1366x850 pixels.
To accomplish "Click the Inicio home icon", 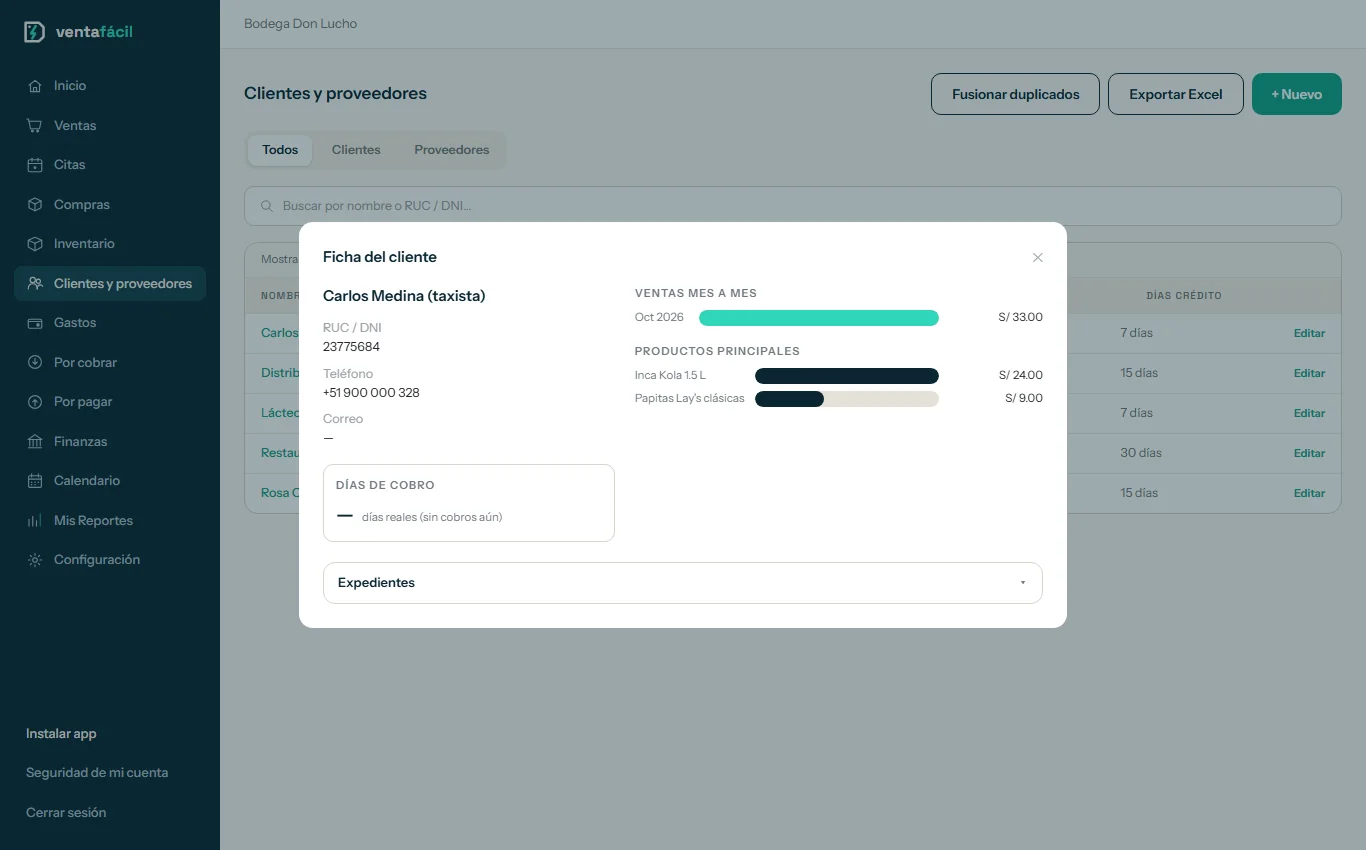I will pos(35,86).
